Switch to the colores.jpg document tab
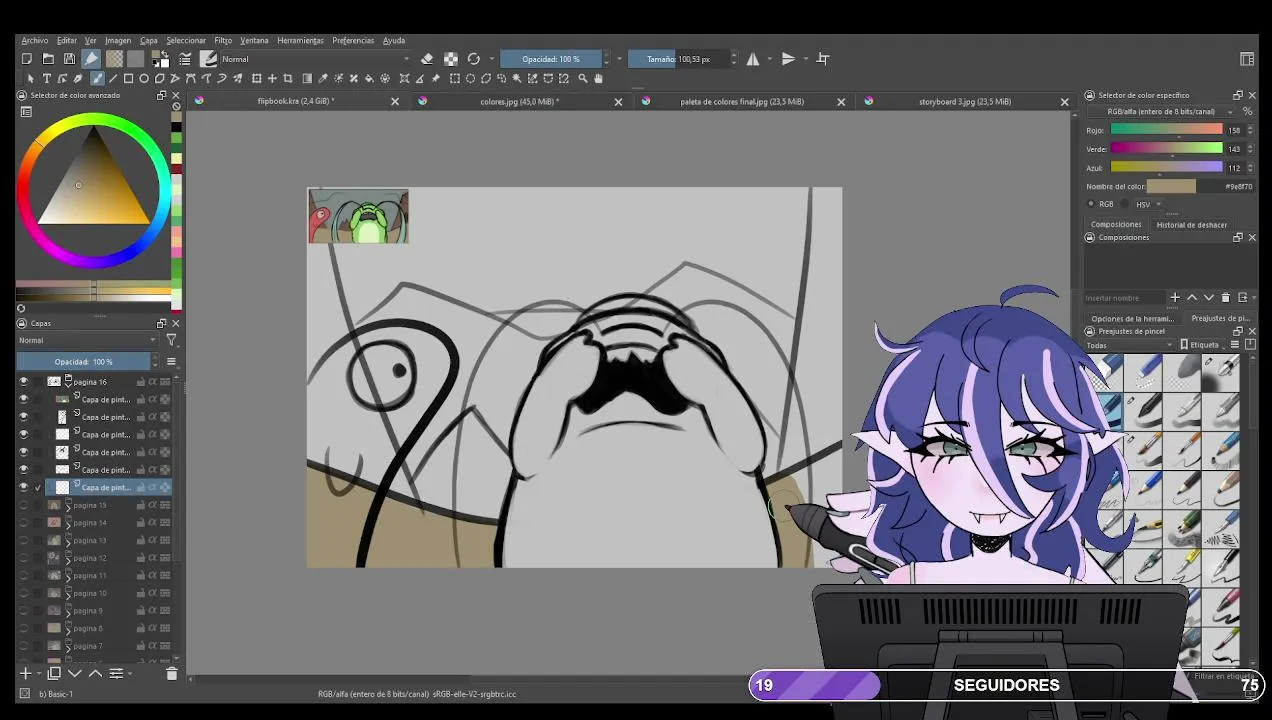Viewport: 1272px width, 720px height. (x=520, y=101)
